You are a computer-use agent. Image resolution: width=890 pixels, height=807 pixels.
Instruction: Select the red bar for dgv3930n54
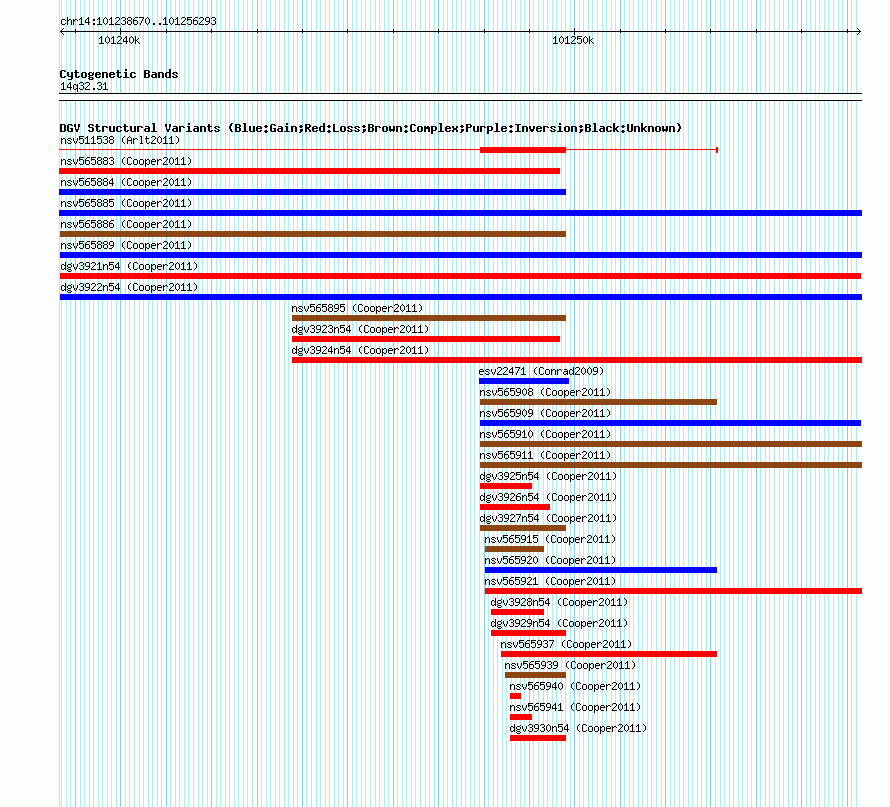point(538,738)
